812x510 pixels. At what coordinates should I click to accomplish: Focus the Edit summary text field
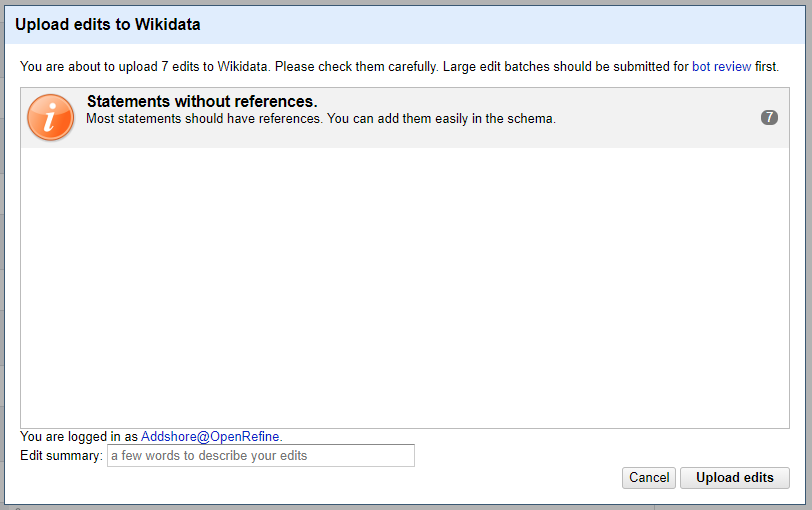point(260,456)
